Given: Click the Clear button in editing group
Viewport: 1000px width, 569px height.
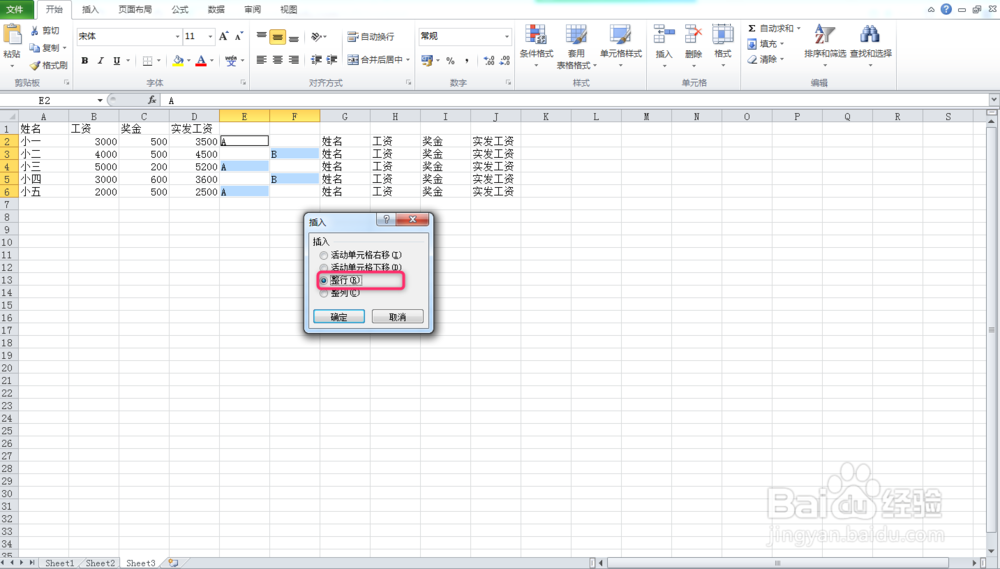Looking at the screenshot, I should (x=765, y=59).
